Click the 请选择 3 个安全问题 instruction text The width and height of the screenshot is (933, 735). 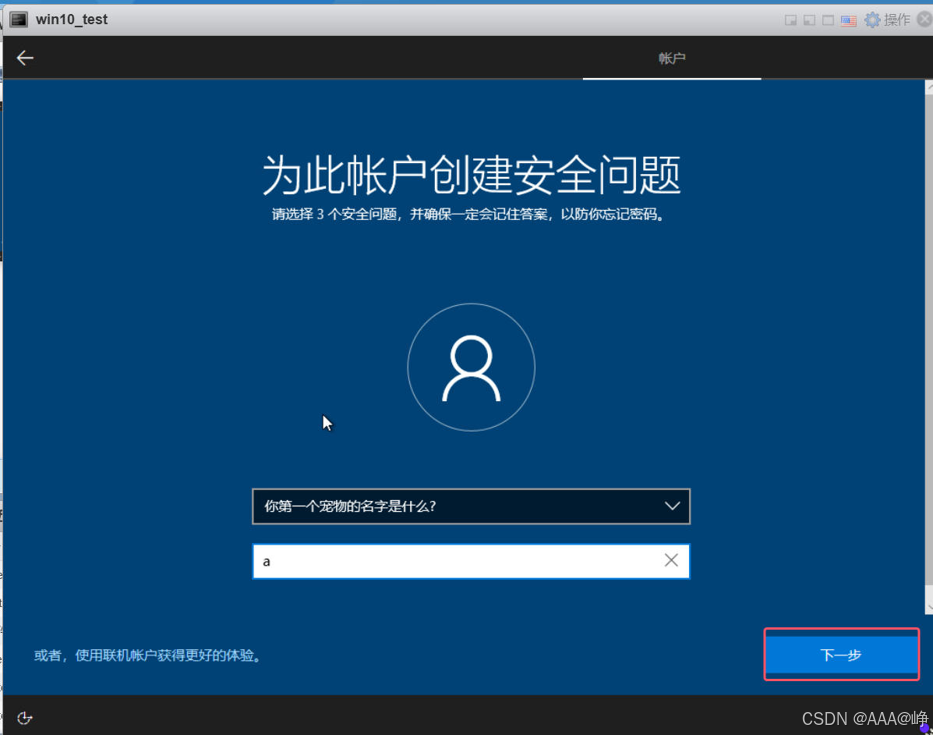(x=468, y=214)
